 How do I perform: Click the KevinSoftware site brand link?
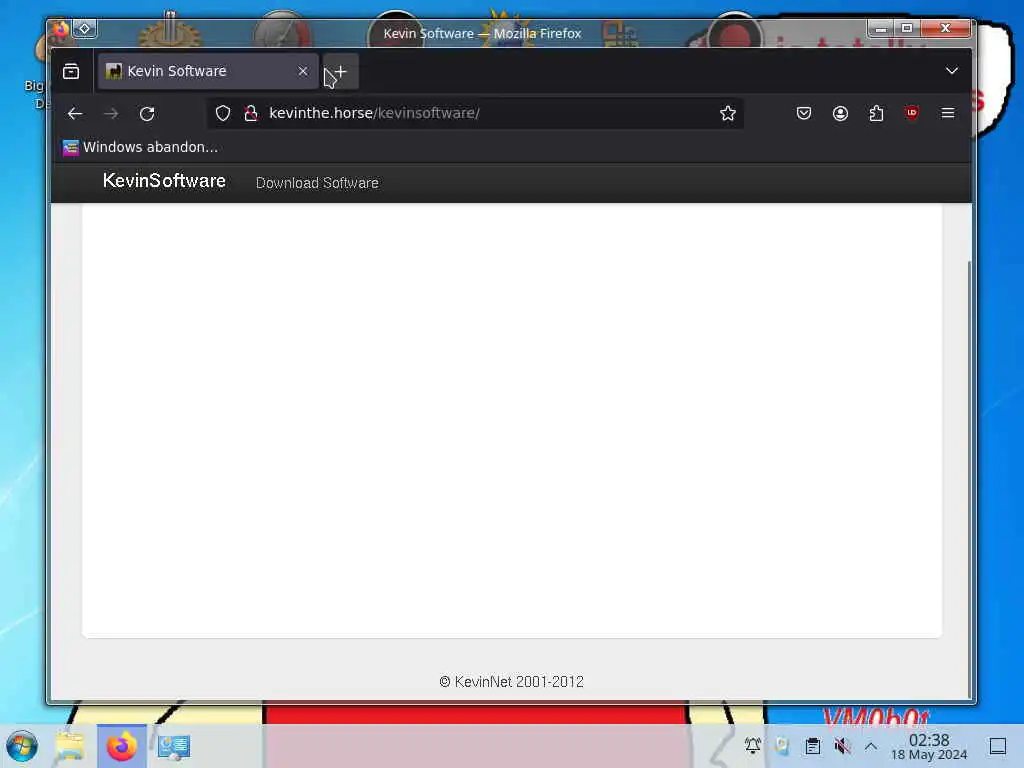coord(165,181)
